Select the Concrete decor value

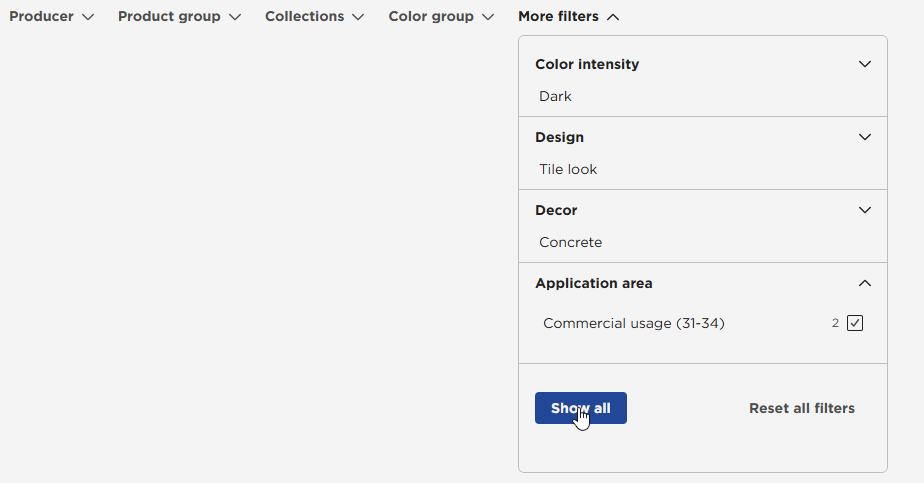point(570,242)
